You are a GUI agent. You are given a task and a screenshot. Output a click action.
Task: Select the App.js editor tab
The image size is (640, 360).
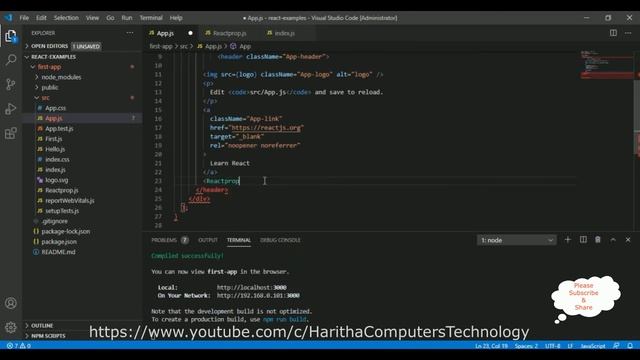click(165, 33)
